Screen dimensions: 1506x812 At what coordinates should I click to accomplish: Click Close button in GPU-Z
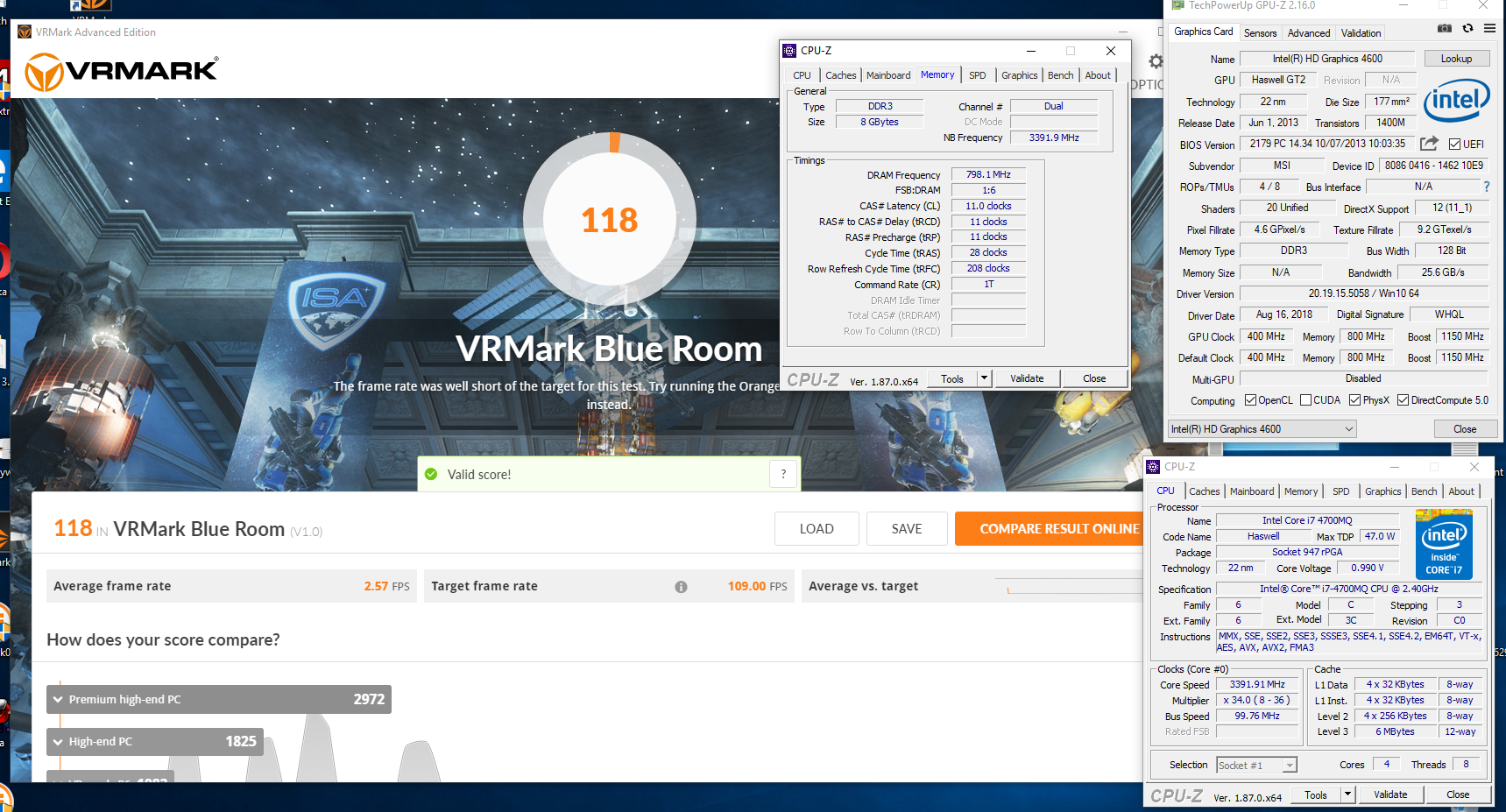[1465, 429]
